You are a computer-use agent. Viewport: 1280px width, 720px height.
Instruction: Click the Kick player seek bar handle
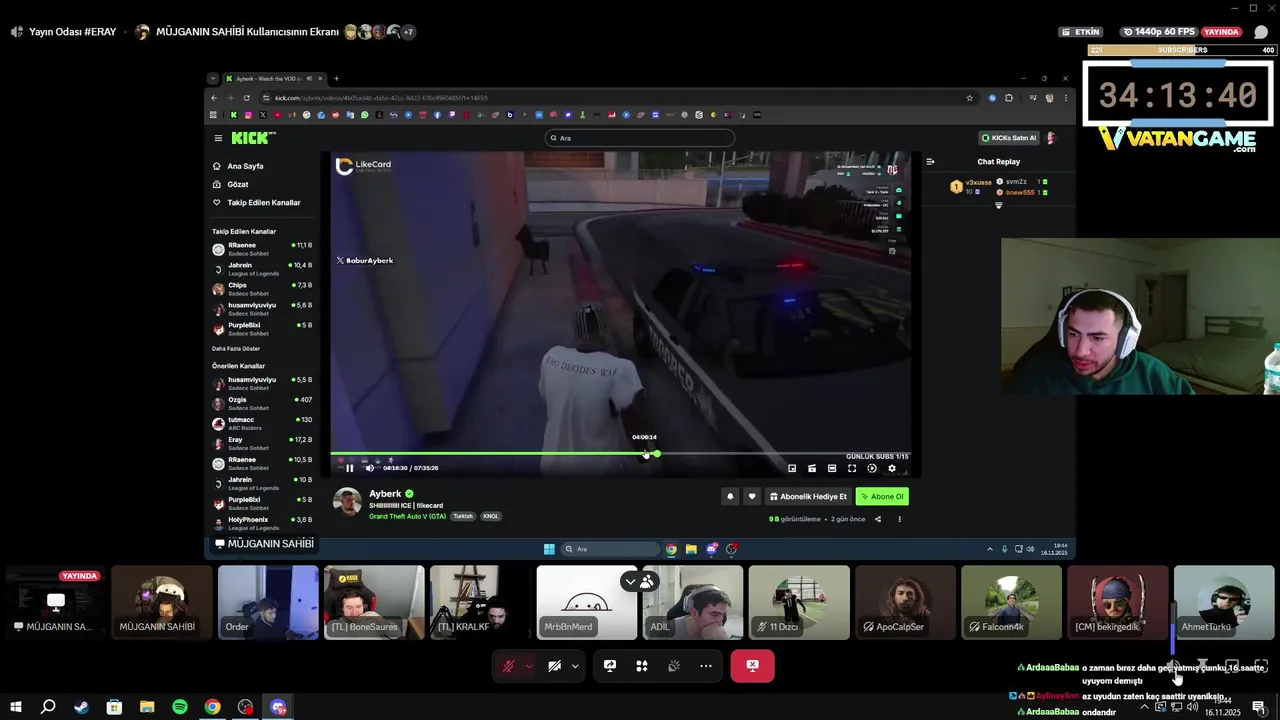(657, 454)
